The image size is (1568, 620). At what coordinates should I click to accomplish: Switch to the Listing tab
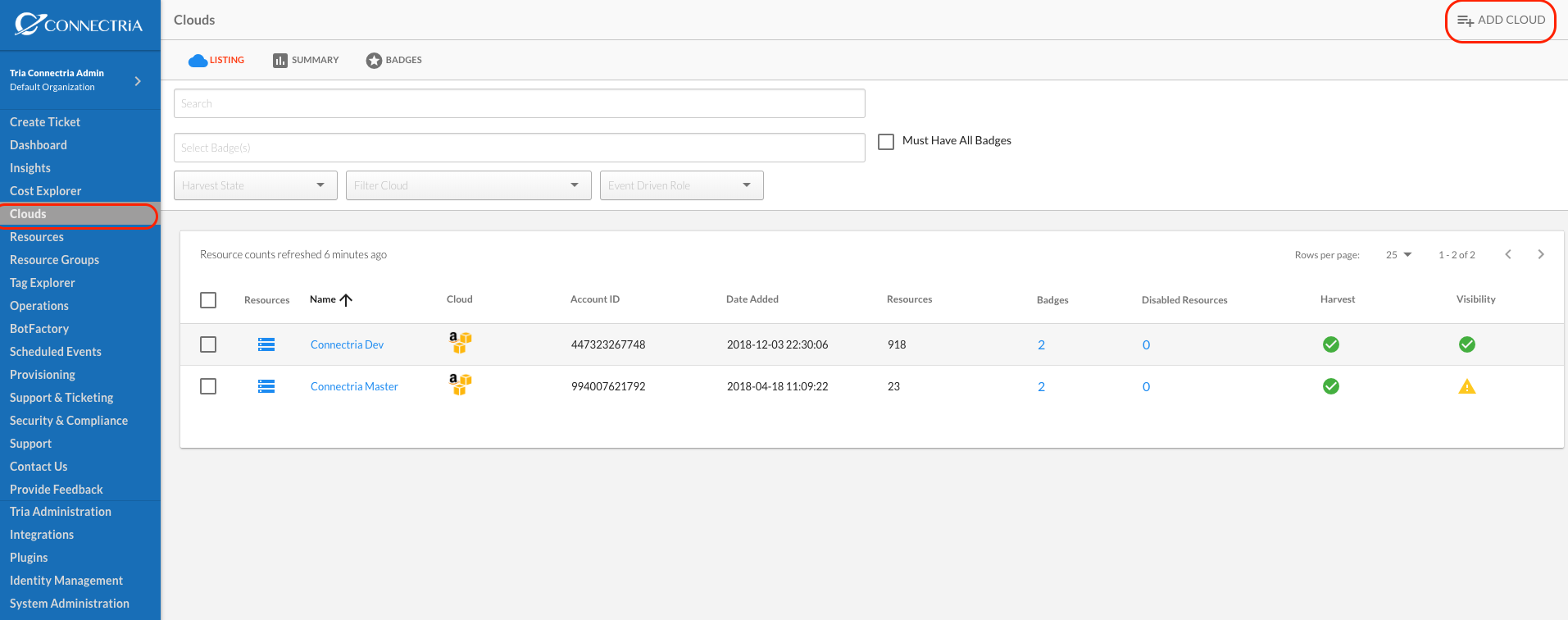216,60
